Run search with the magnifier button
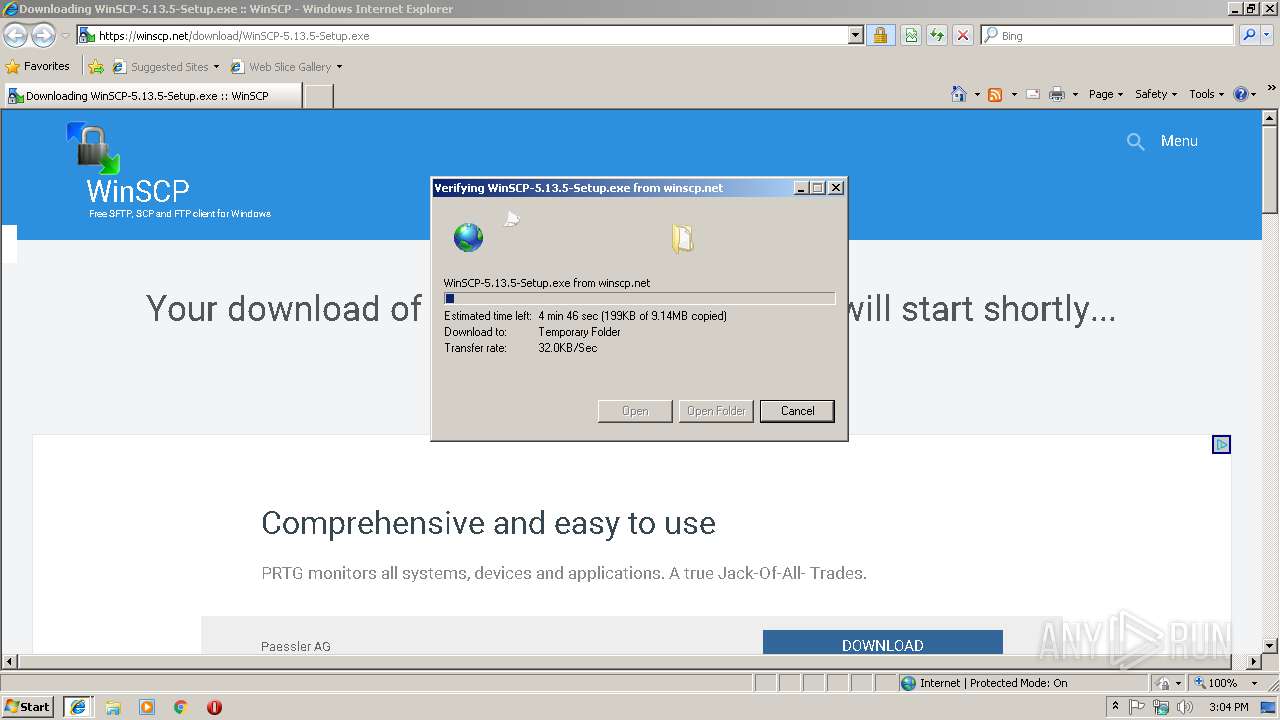 pyautogui.click(x=1249, y=36)
